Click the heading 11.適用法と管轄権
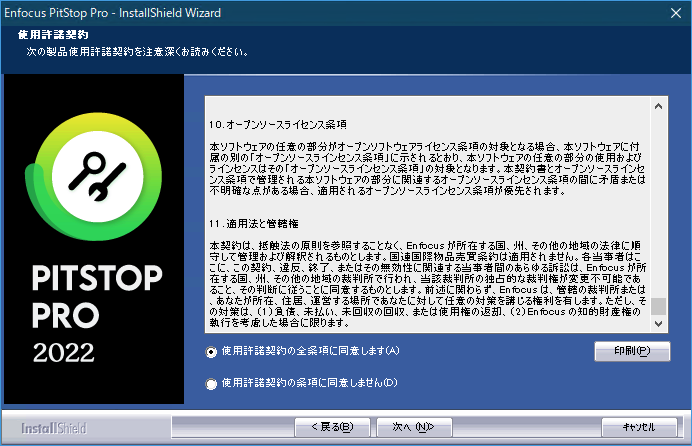The width and height of the screenshot is (692, 446). pyautogui.click(x=253, y=224)
